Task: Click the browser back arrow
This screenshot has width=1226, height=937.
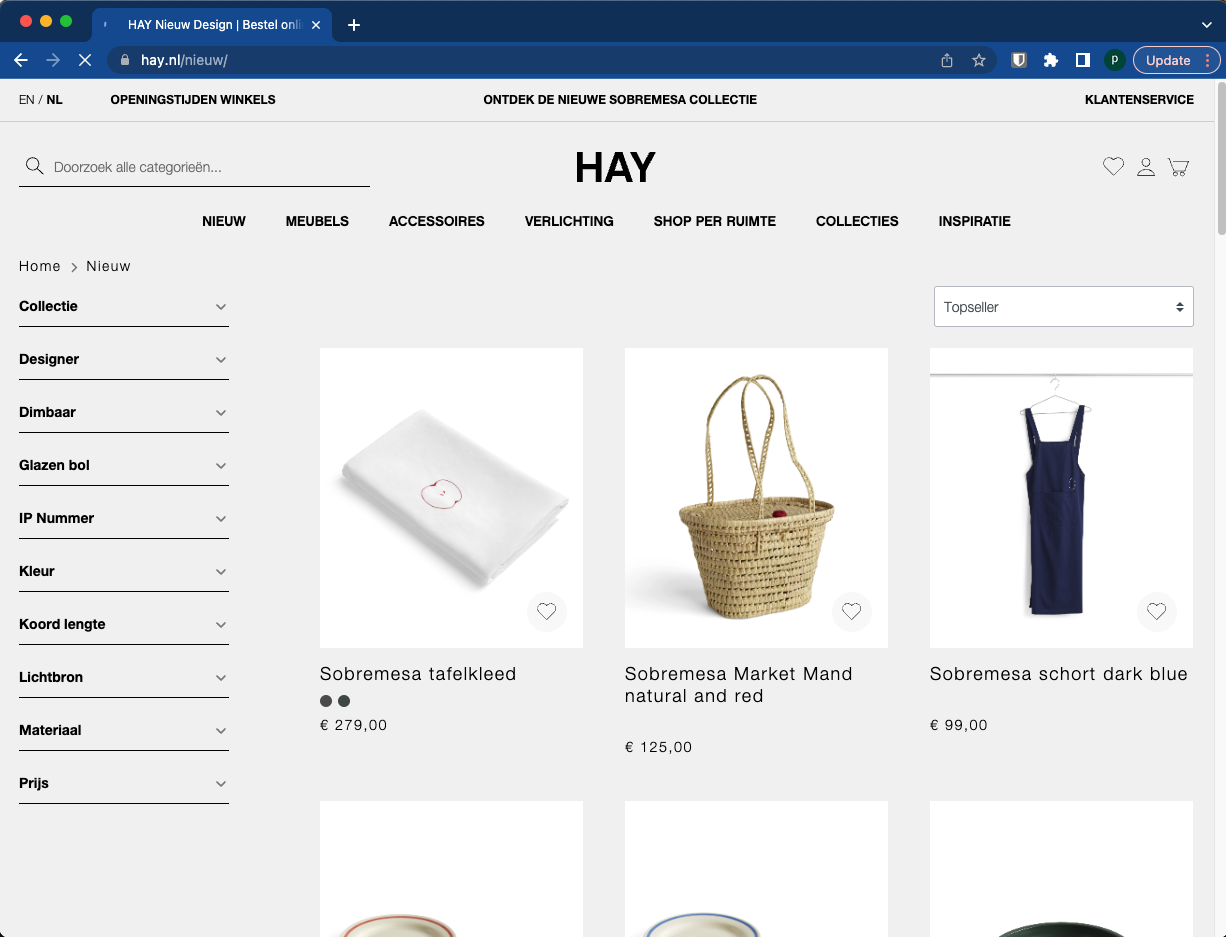Action: [x=21, y=60]
